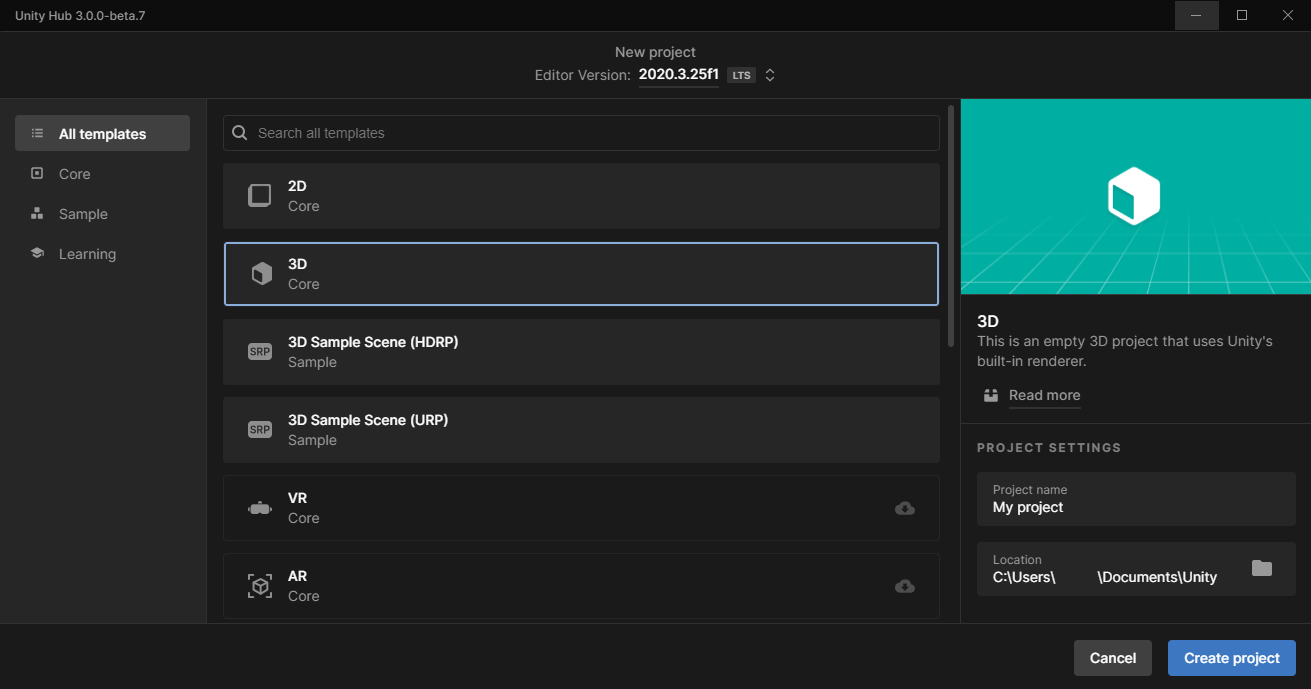Click the Create project button
The image size is (1311, 689).
[x=1232, y=658]
